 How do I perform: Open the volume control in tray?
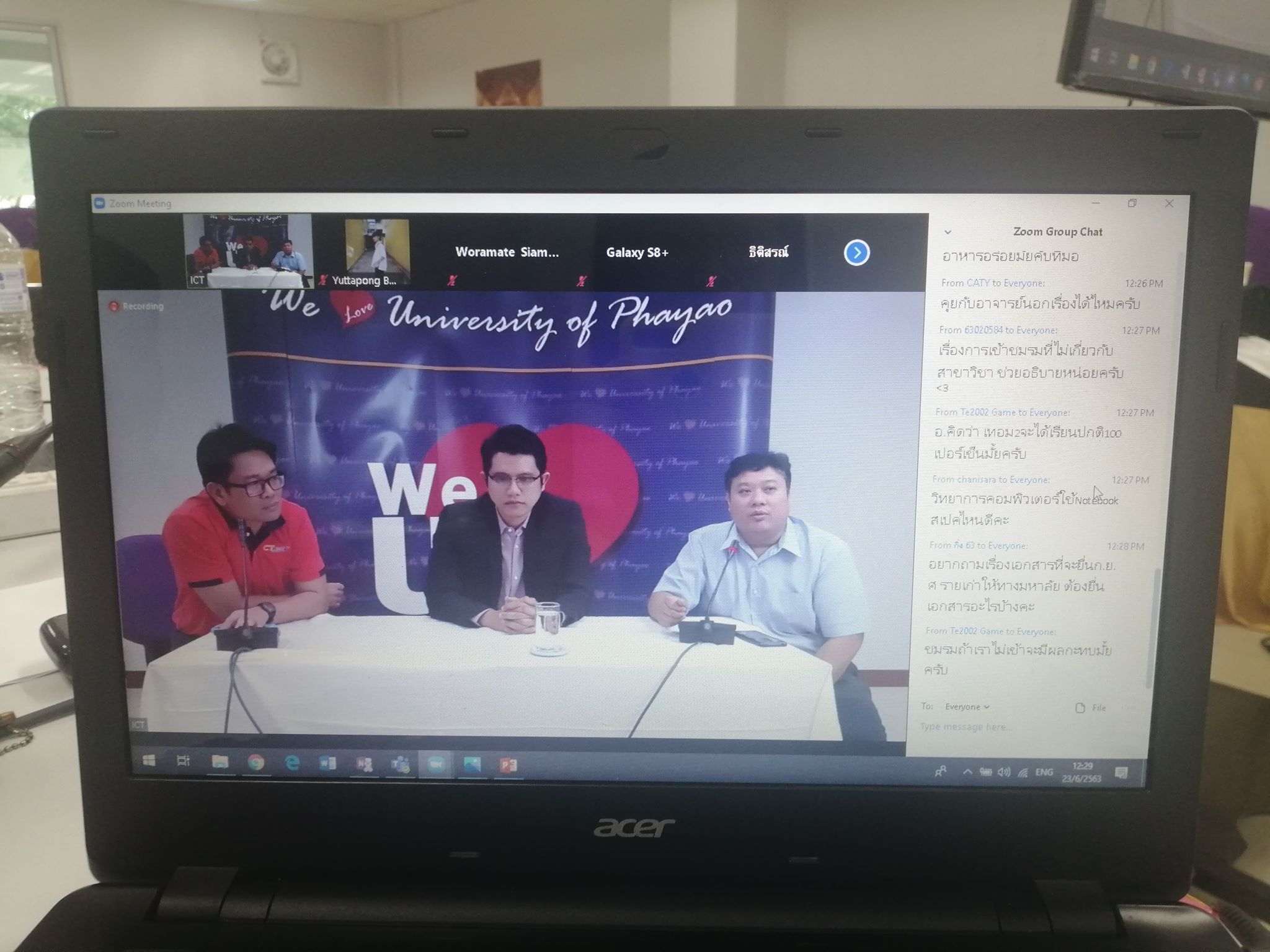point(1004,772)
